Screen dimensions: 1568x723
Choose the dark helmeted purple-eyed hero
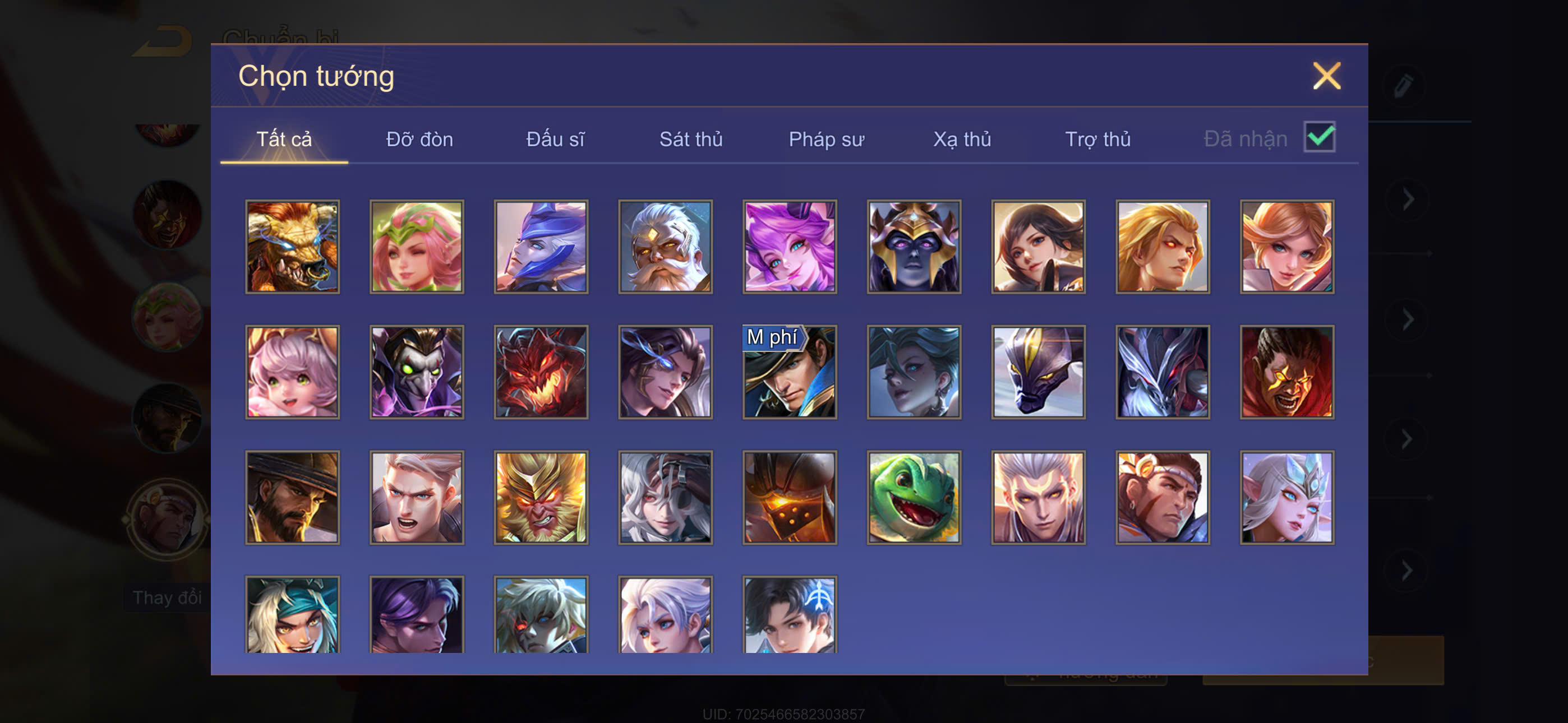914,247
